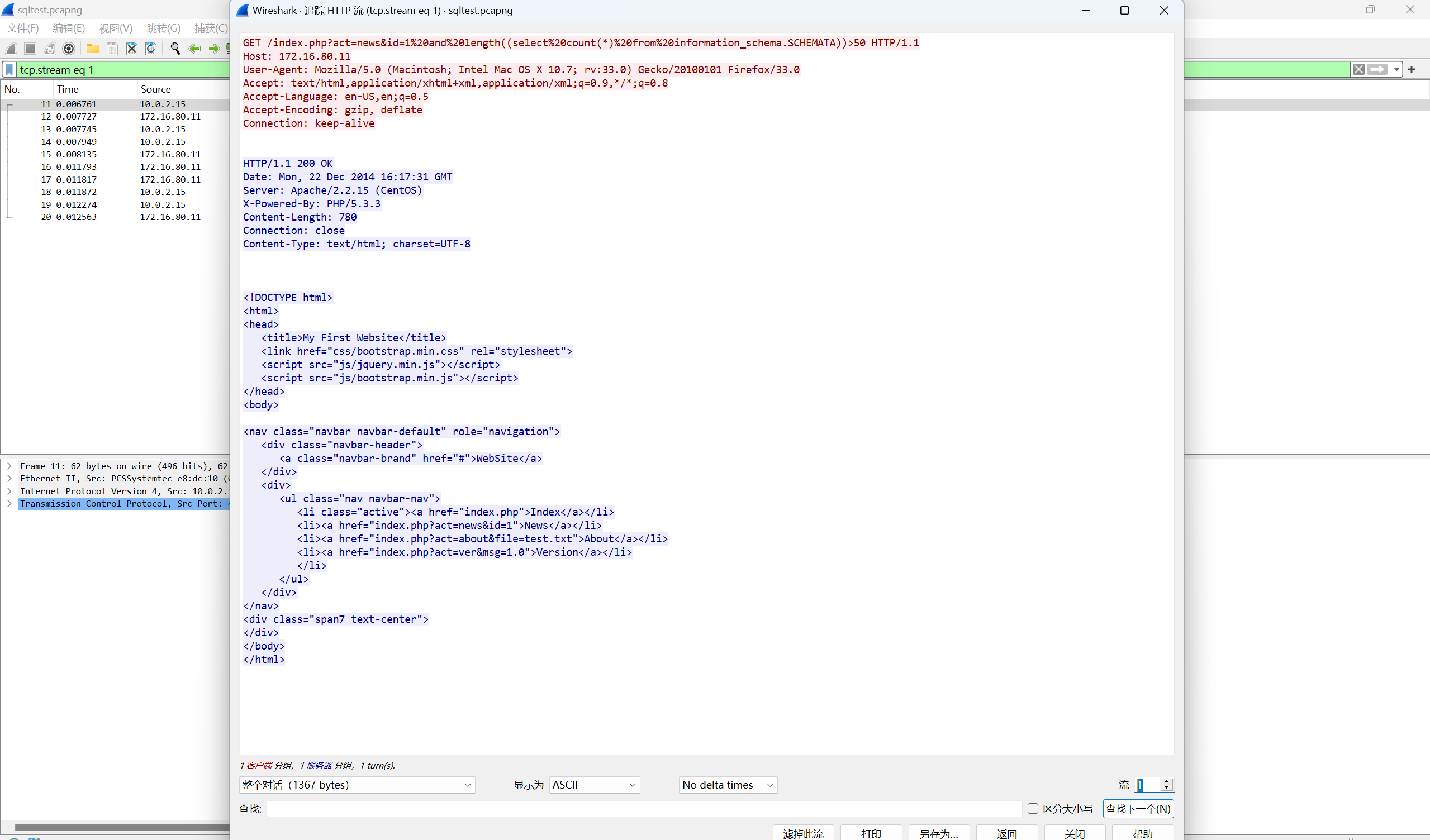The width and height of the screenshot is (1430, 840).
Task: Sort by the Source column header
Action: point(183,89)
